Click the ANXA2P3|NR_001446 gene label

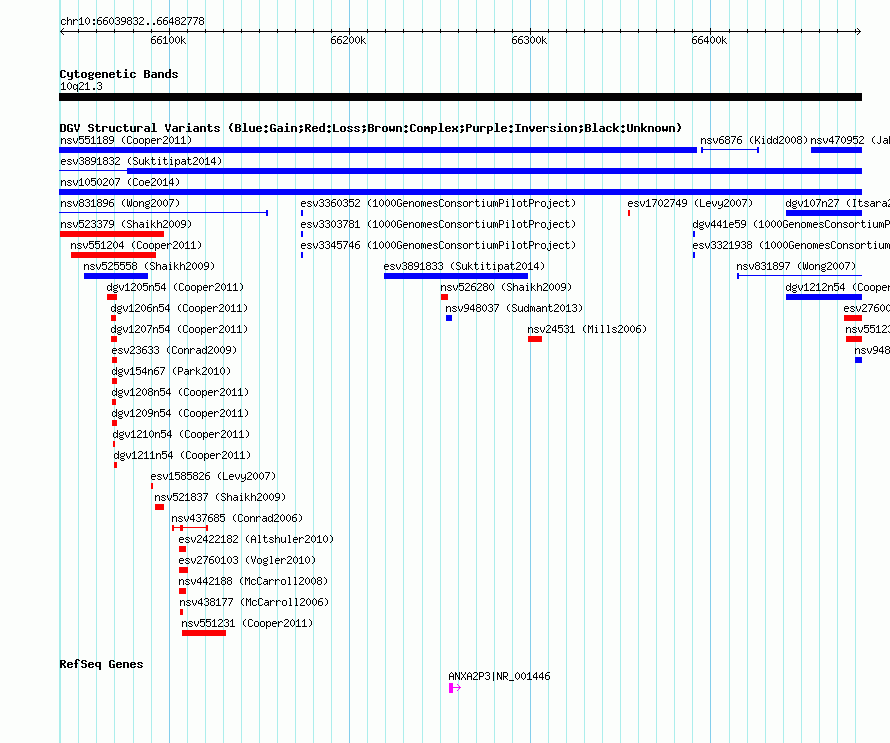pos(499,677)
